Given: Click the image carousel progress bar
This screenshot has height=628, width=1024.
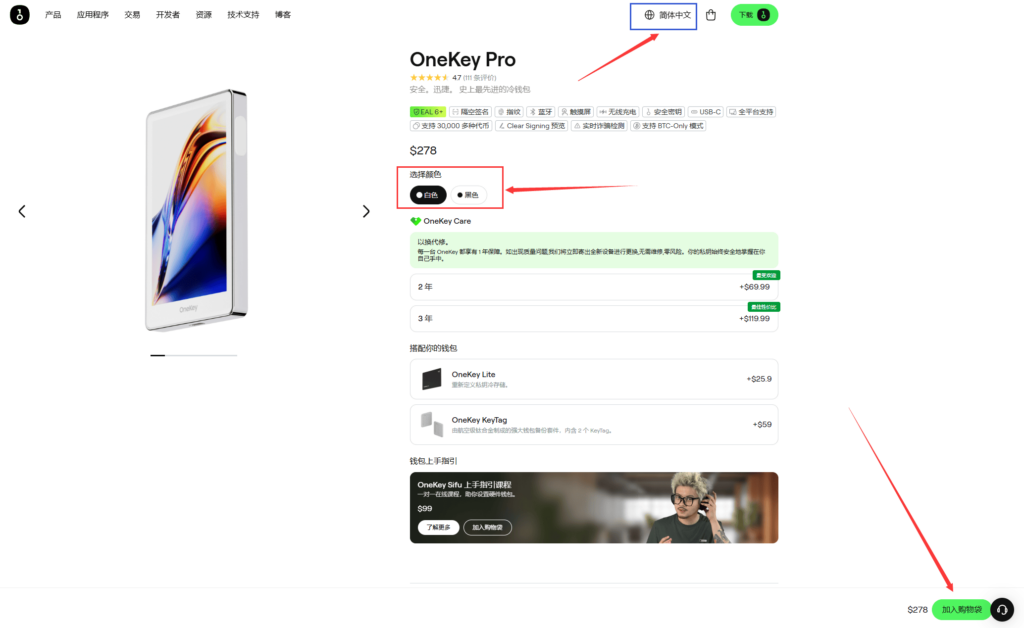Looking at the screenshot, I should point(193,355).
